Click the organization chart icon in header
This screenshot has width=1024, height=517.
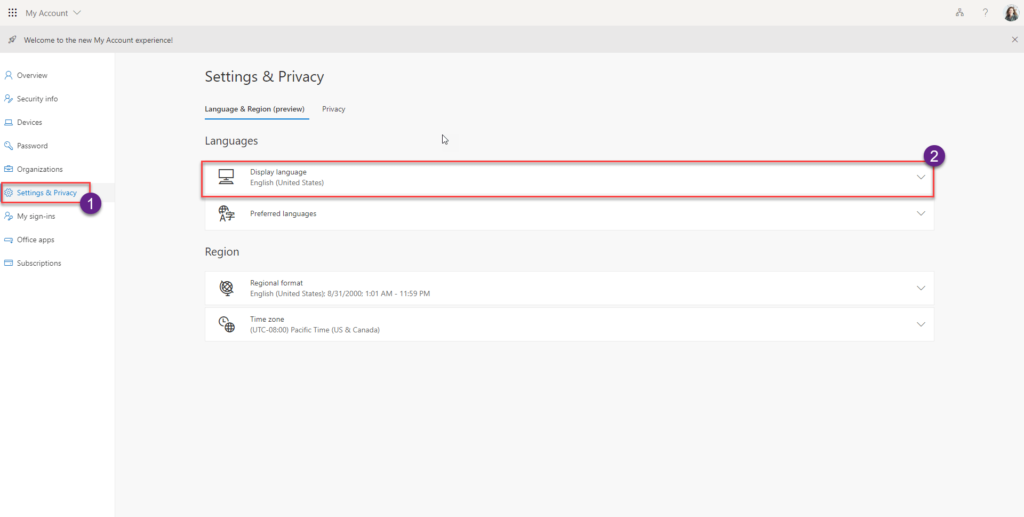959,13
